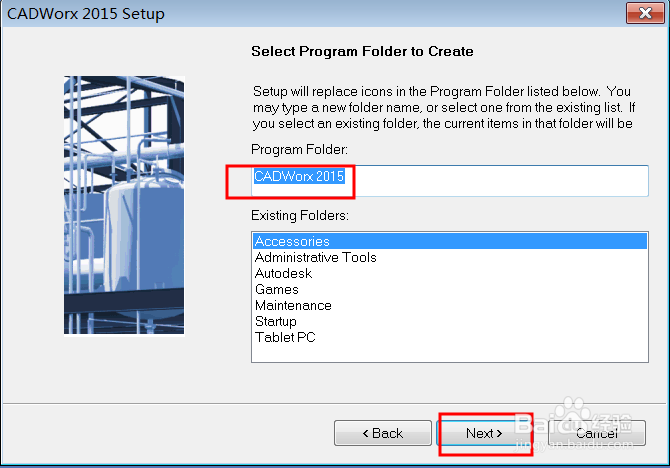Cancel the CADWorx setup
670x468 pixels.
coord(596,433)
